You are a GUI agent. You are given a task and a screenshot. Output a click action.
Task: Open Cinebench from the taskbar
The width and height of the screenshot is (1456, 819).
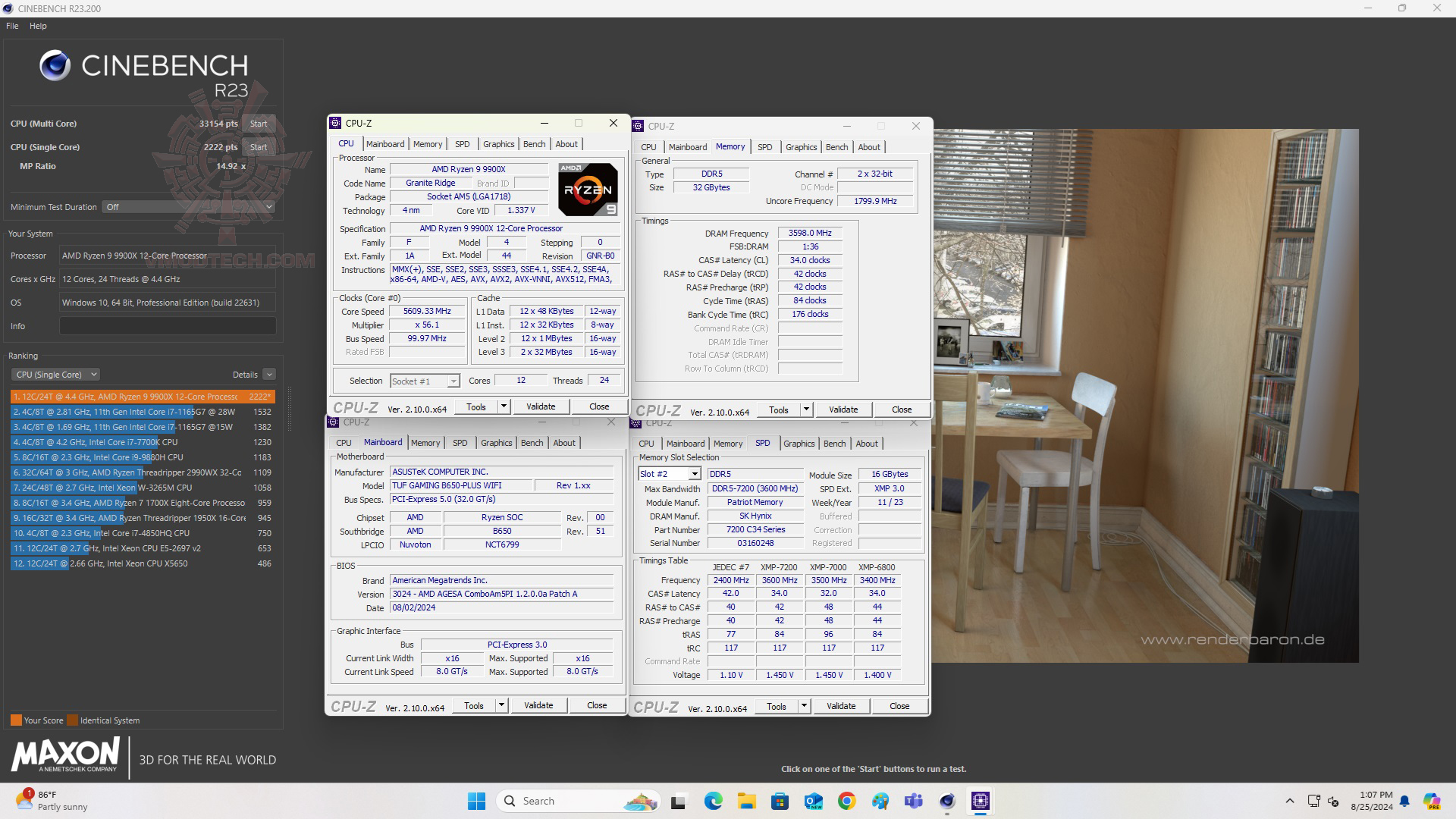tap(946, 802)
